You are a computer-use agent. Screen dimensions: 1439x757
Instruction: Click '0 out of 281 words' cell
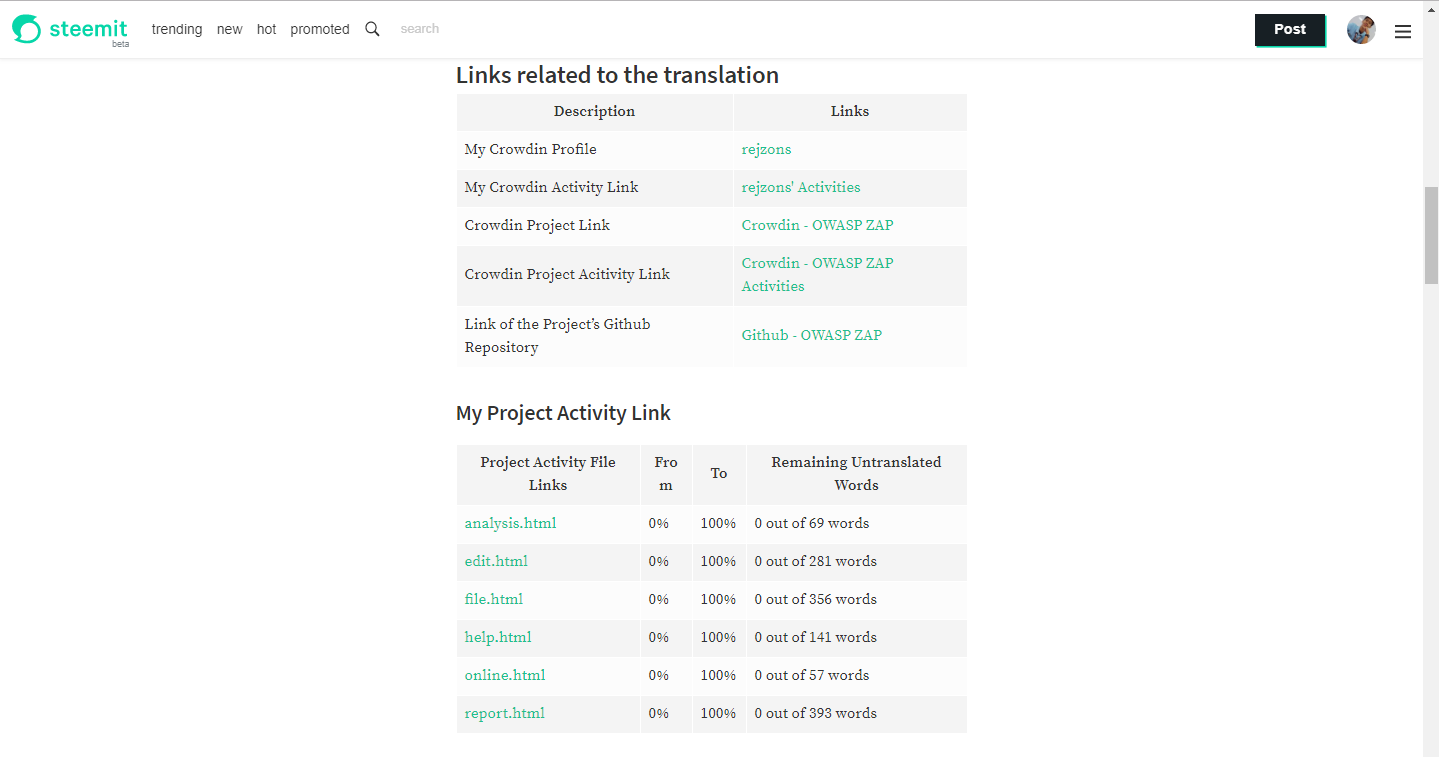click(857, 562)
